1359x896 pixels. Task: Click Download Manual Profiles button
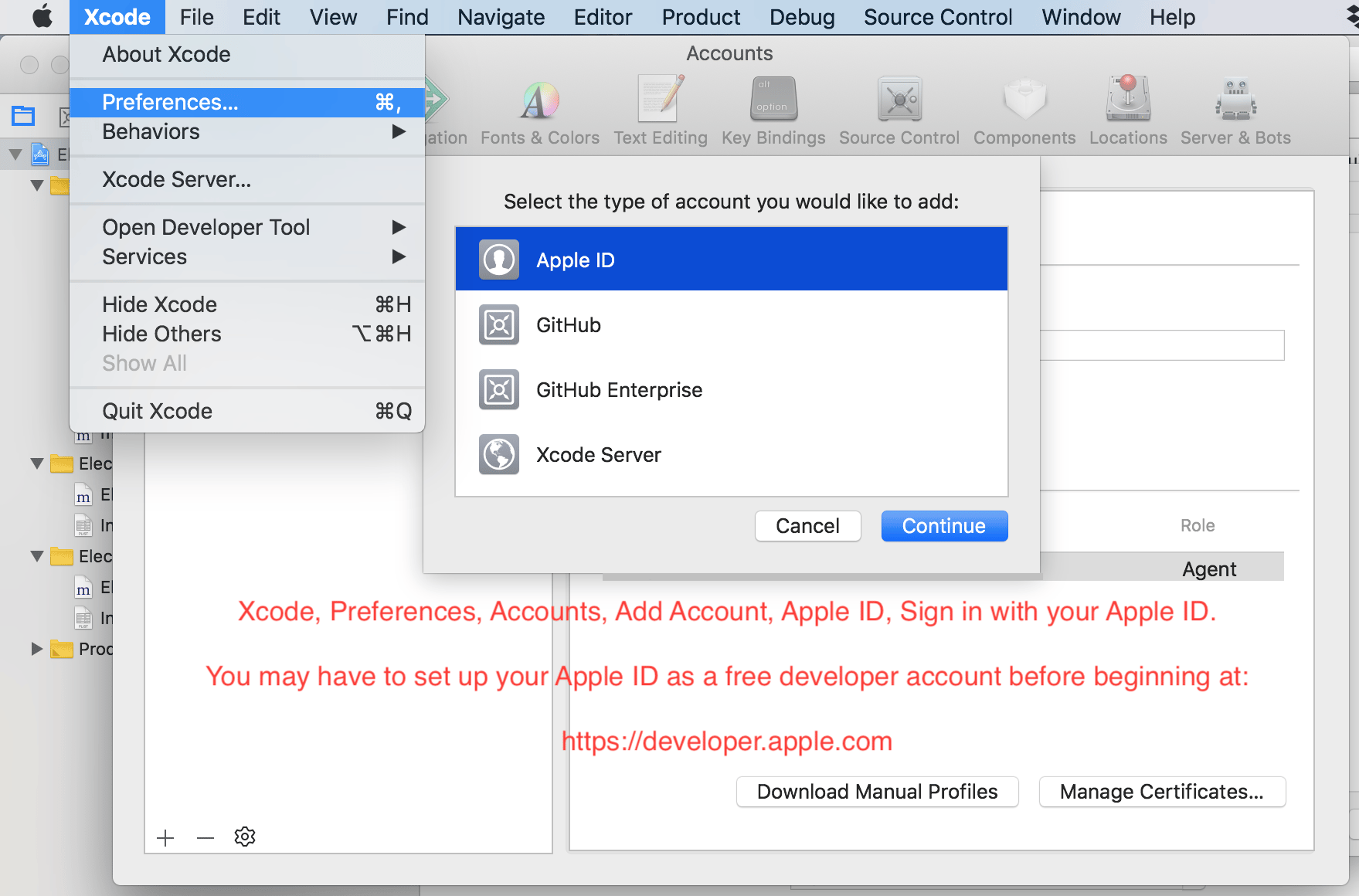pyautogui.click(x=877, y=792)
